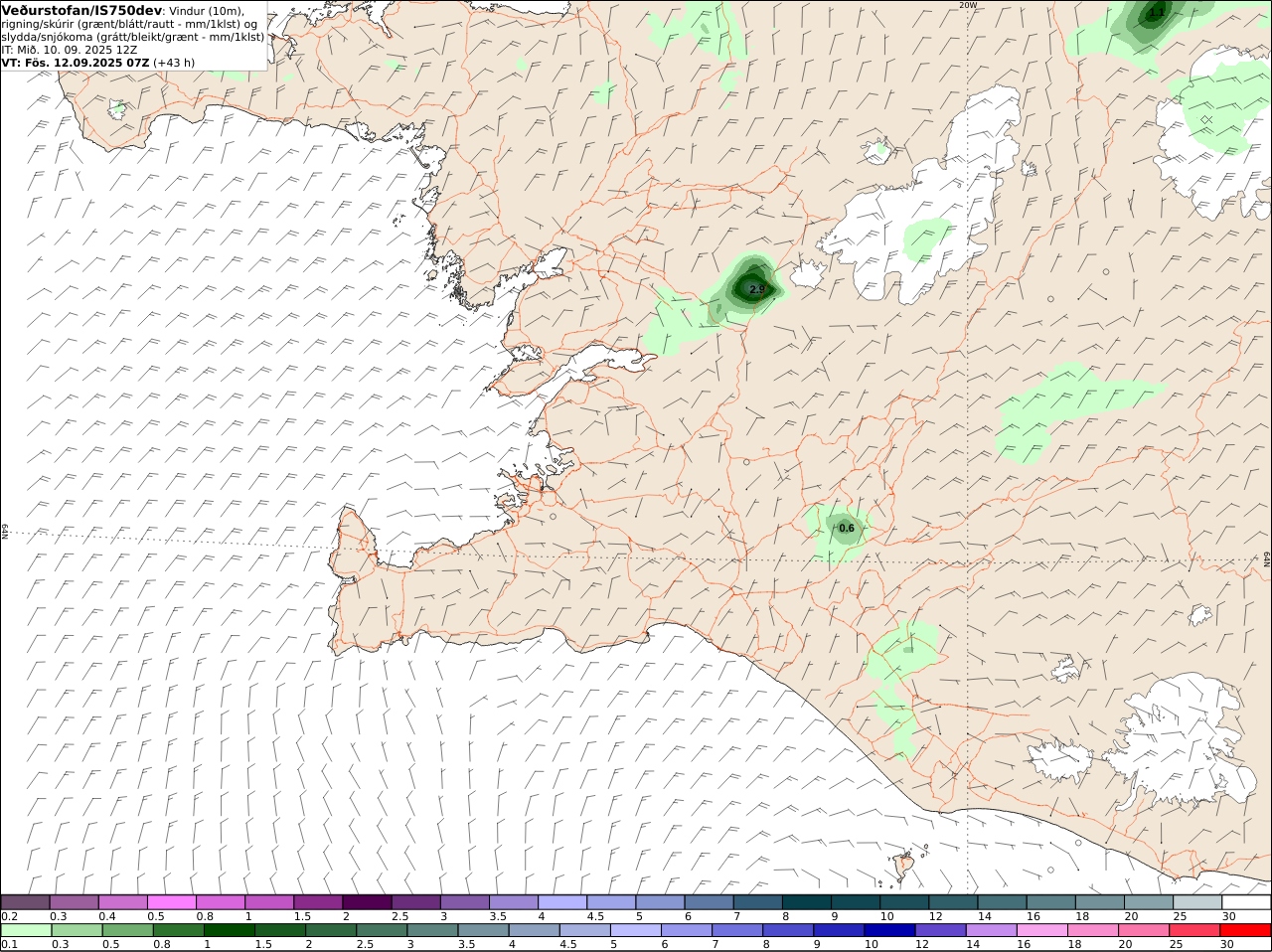This screenshot has height=952, width=1272.
Task: Select the lower legend green swatch between 0.5 and 0.8
Action: tap(127, 930)
